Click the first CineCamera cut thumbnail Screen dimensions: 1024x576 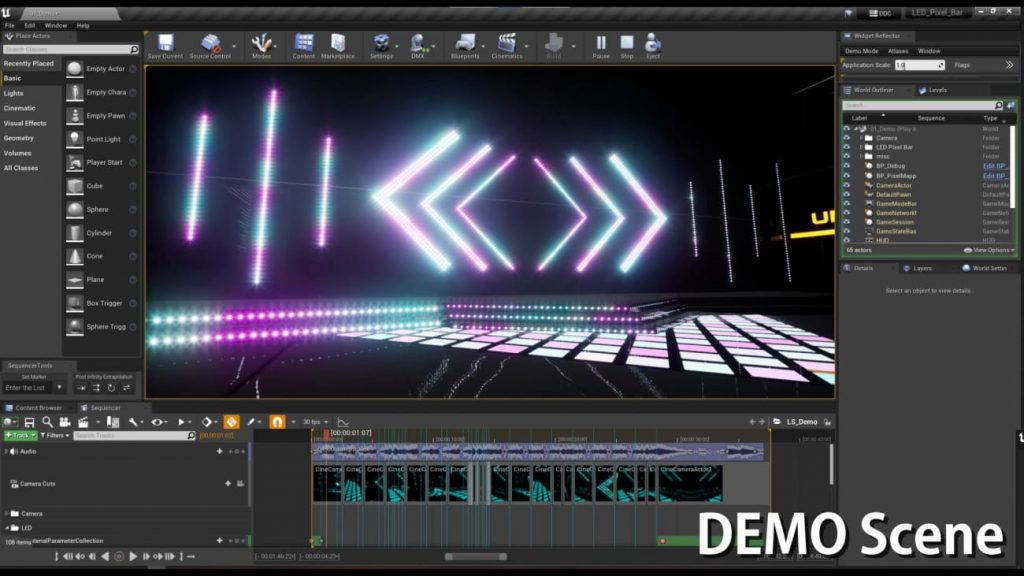[x=328, y=483]
